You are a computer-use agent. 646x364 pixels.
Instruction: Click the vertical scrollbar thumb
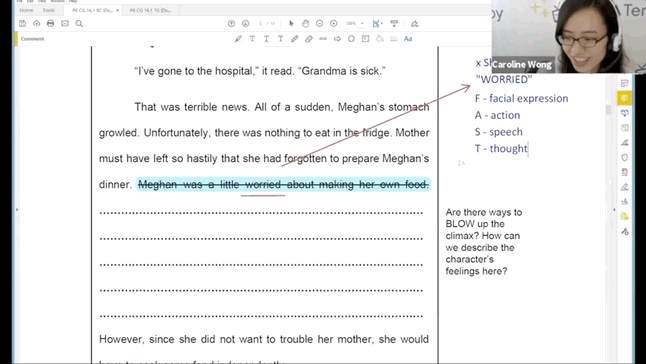[x=608, y=110]
